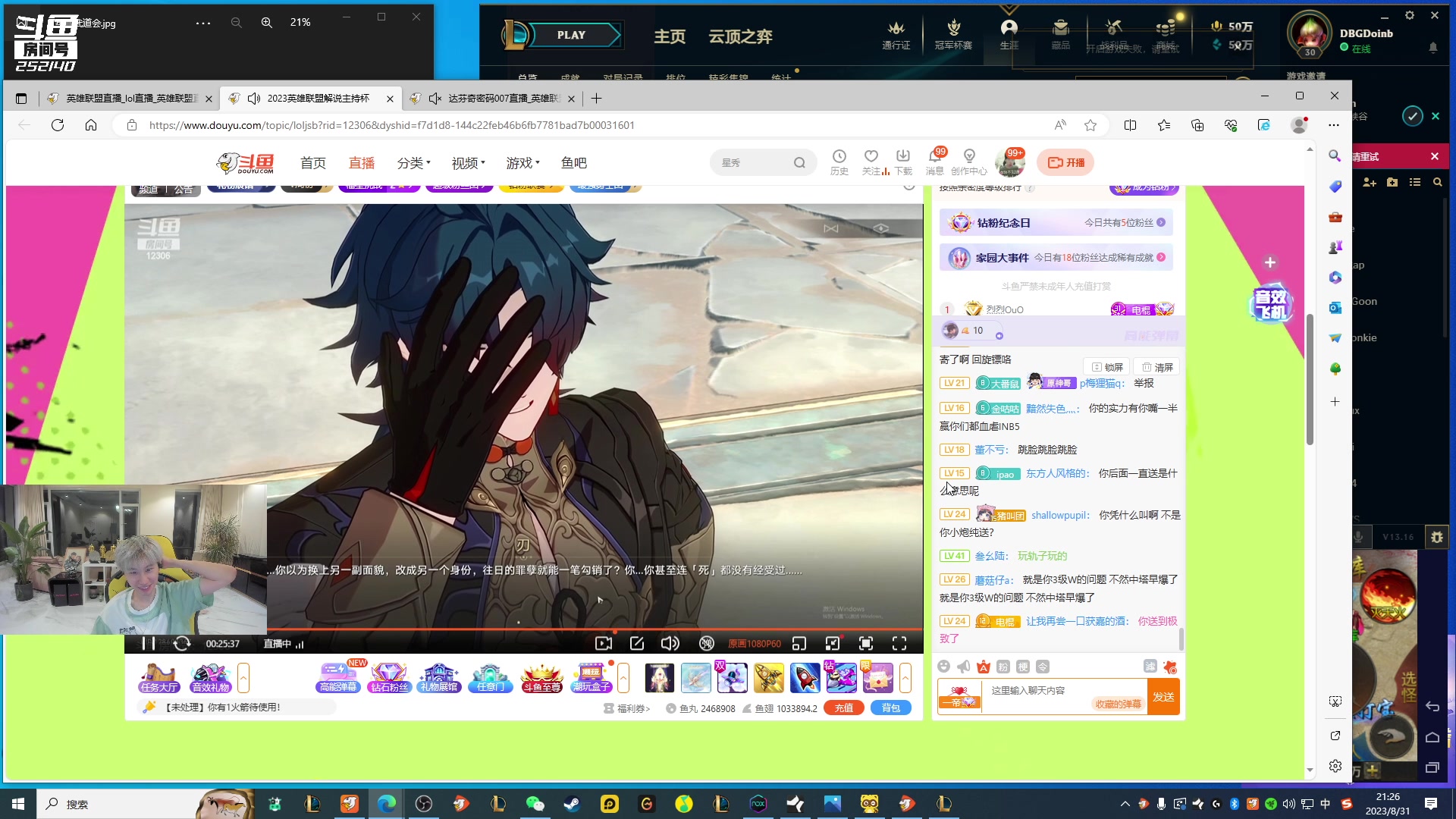The height and width of the screenshot is (819, 1456).
Task: Click the 发送 send chat button
Action: (x=1164, y=697)
